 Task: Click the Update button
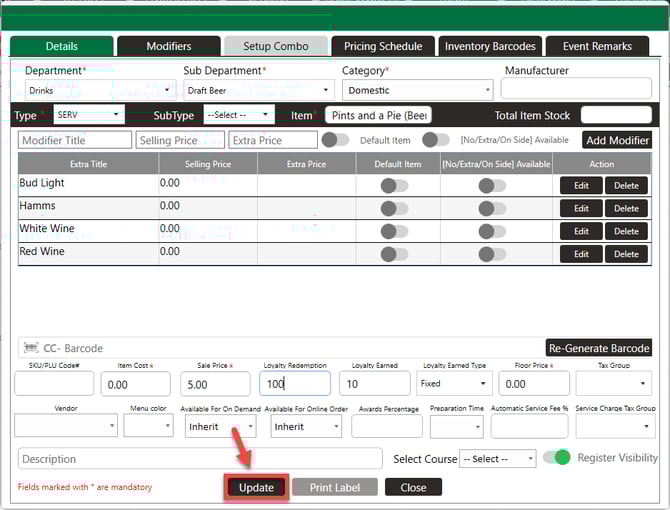coord(256,487)
